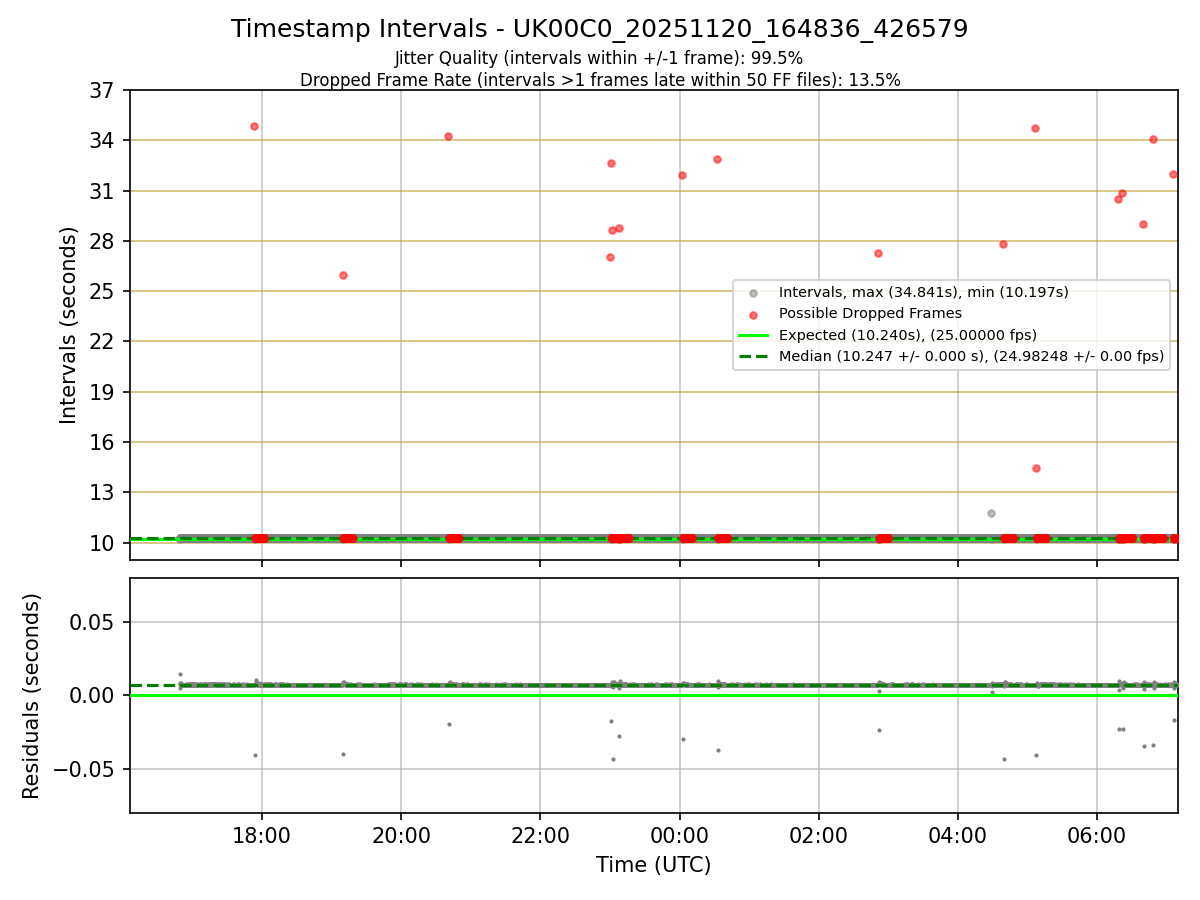Screen dimensions: 1200x900
Task: Select the highest red dot just before 18:00
Action: 254,126
